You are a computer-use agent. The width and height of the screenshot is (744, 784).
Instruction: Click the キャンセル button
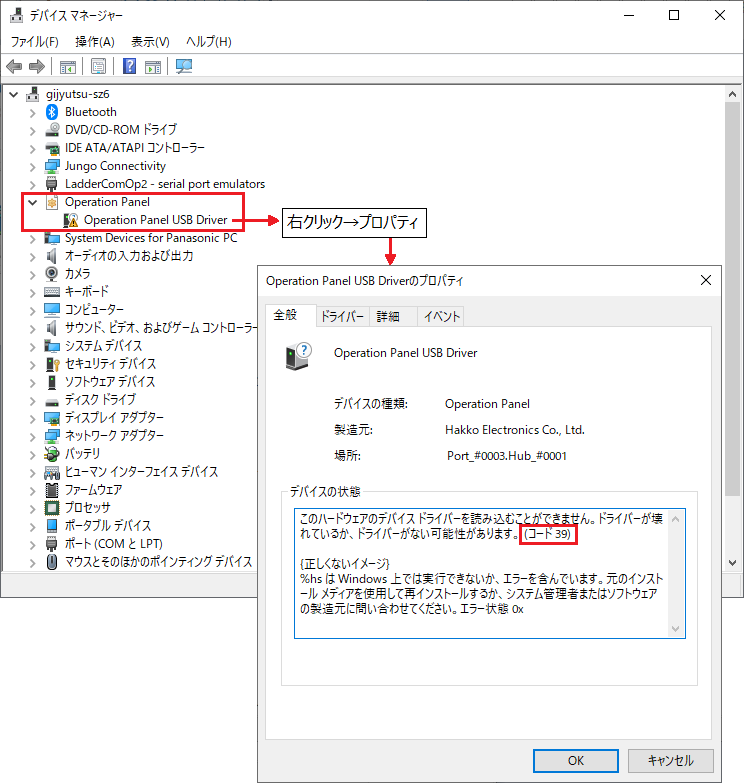coord(670,760)
